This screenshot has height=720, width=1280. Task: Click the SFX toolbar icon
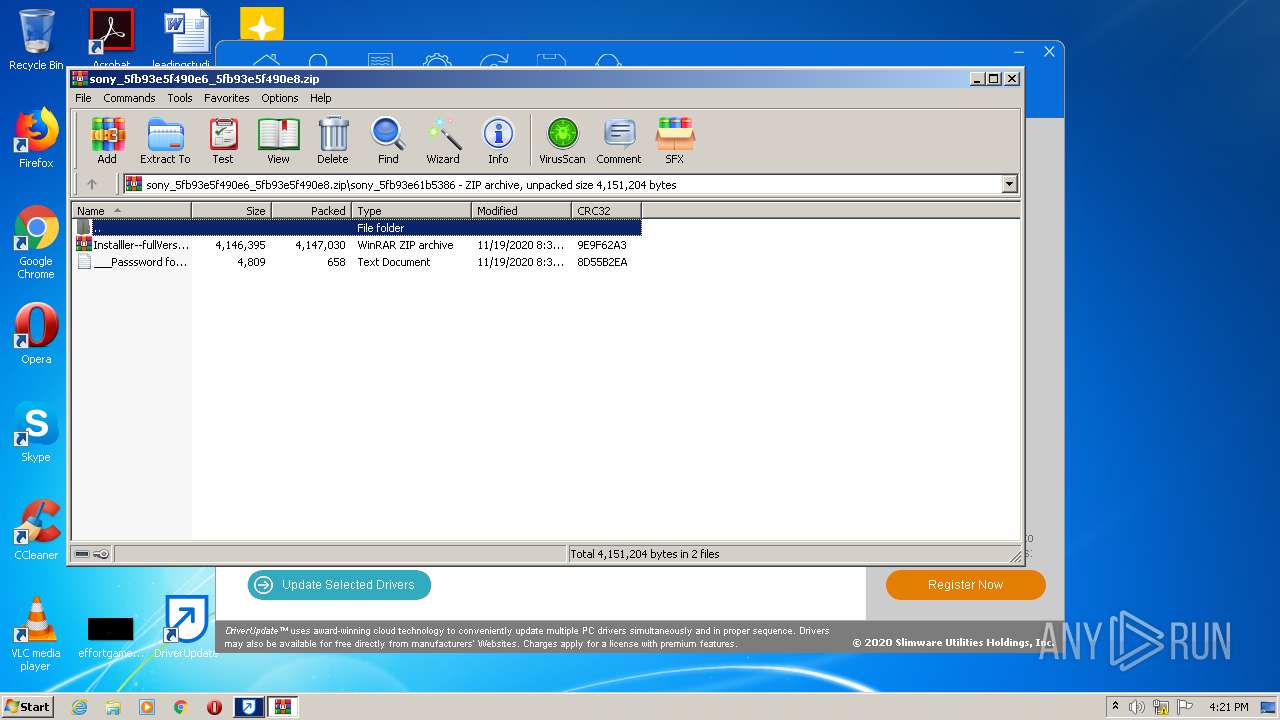675,140
